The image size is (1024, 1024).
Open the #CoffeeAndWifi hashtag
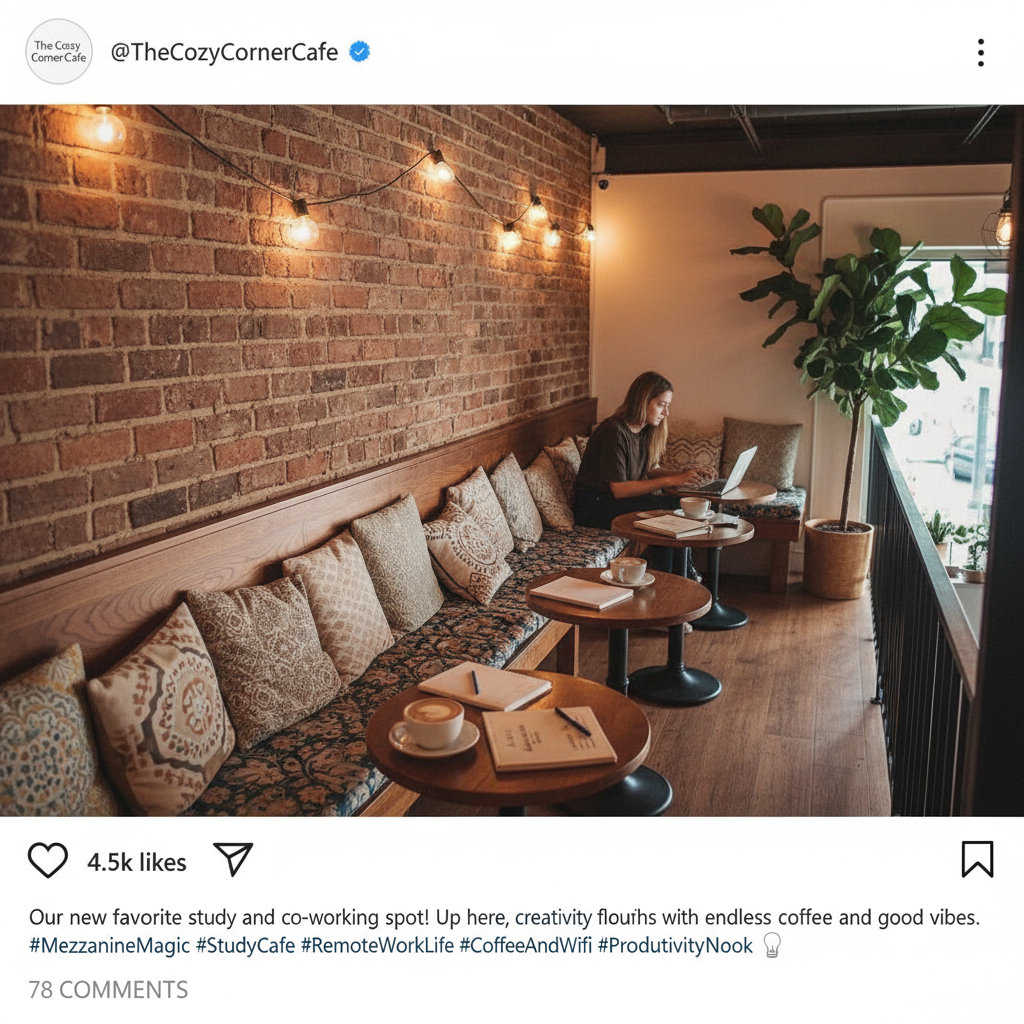526,945
